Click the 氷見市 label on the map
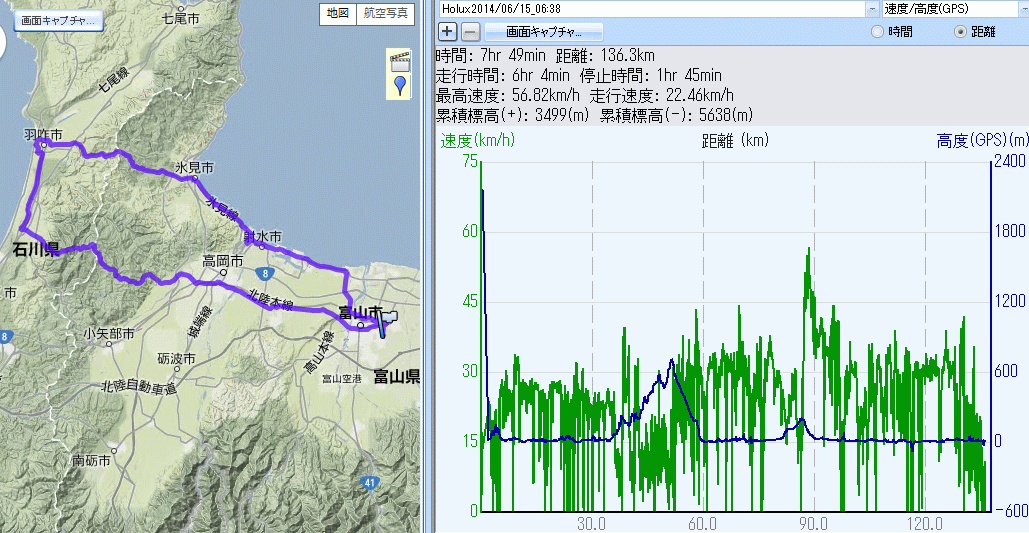Screen dimensions: 1029x533 tap(194, 167)
